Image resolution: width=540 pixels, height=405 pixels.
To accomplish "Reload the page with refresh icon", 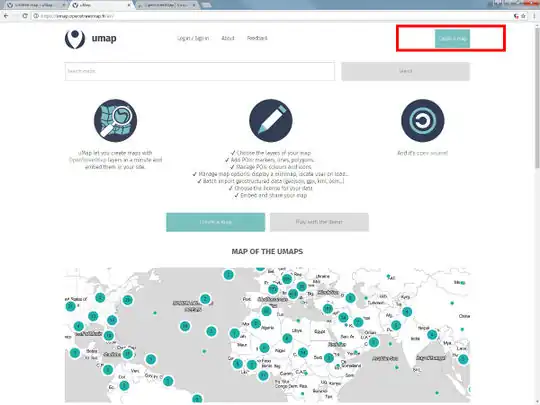I will point(25,16).
